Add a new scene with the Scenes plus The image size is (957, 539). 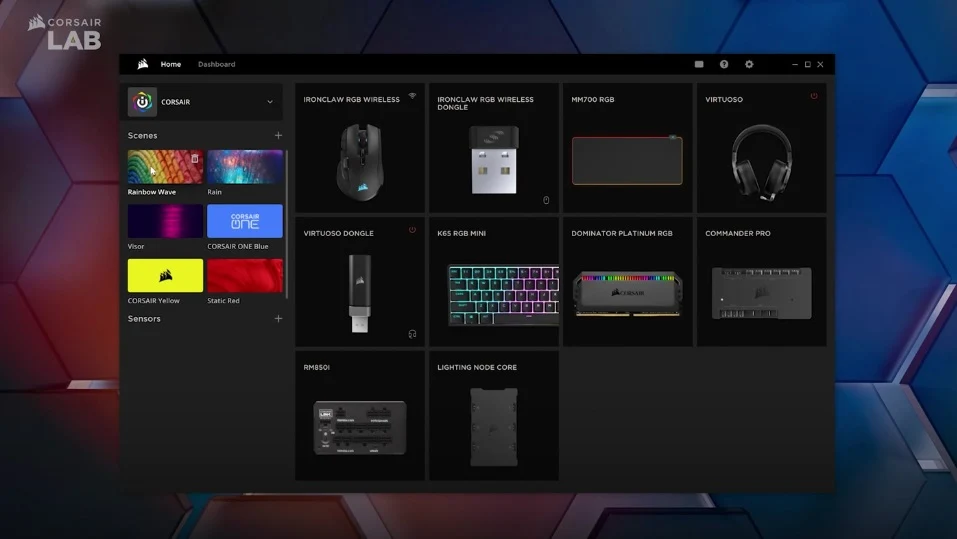tap(278, 135)
